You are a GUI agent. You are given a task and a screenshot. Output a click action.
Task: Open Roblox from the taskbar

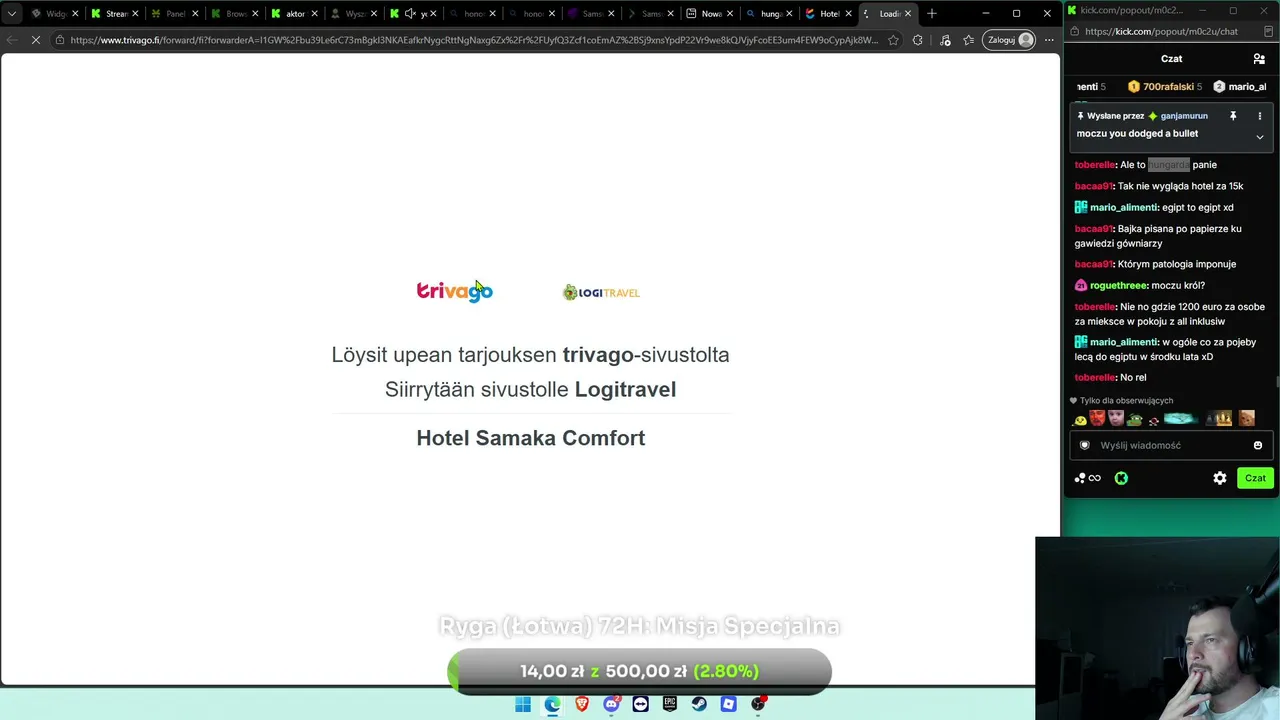[729, 704]
